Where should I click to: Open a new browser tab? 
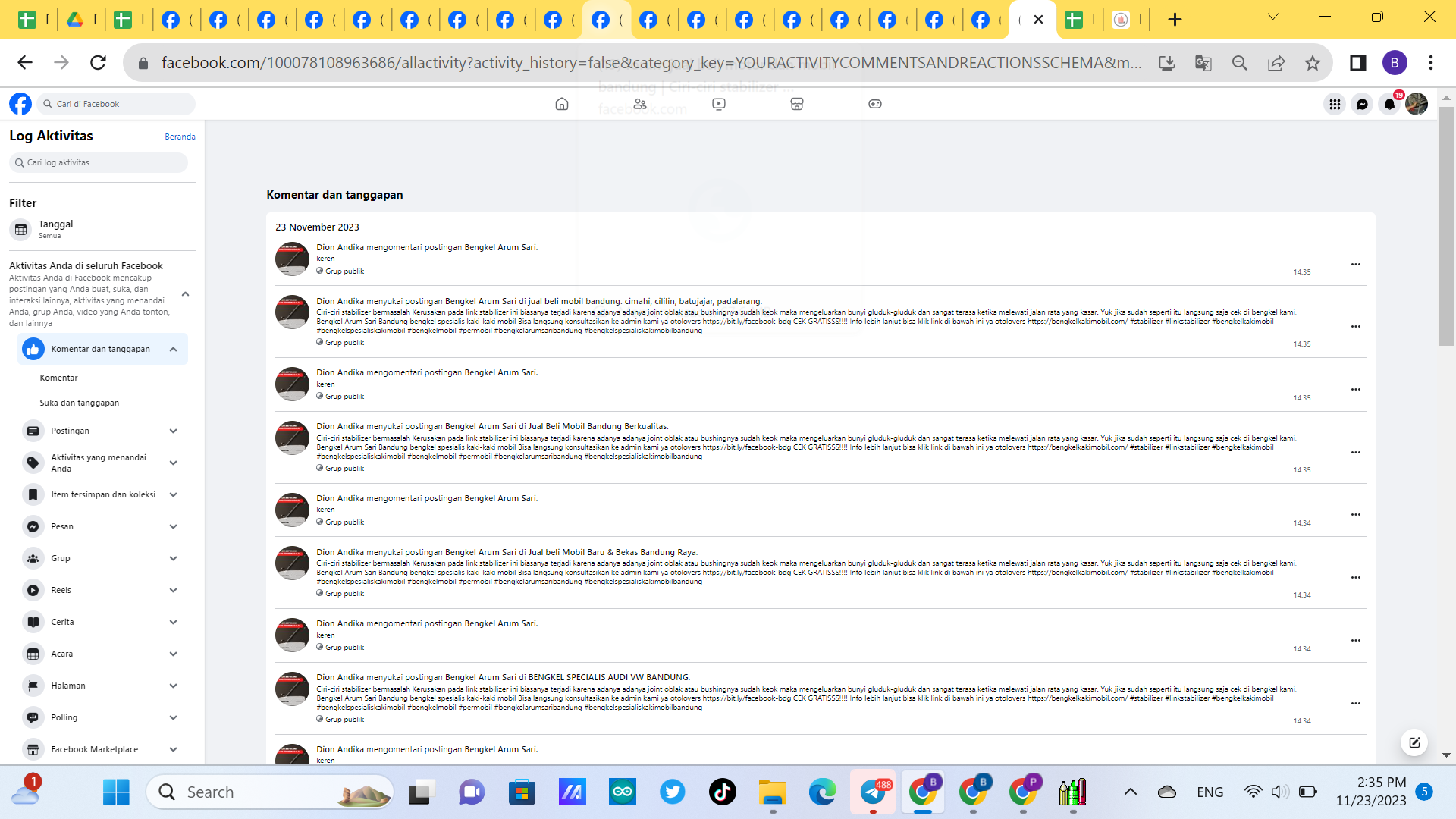tap(1175, 20)
